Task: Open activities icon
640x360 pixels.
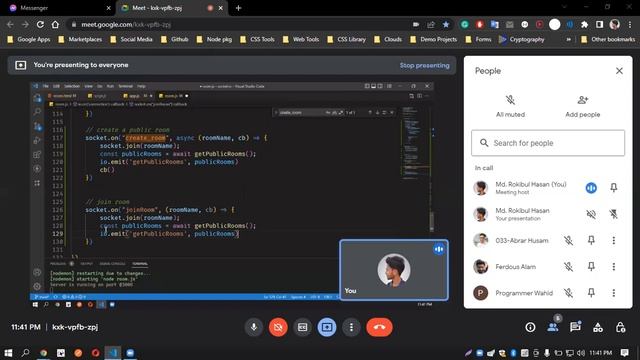Action: 598,327
